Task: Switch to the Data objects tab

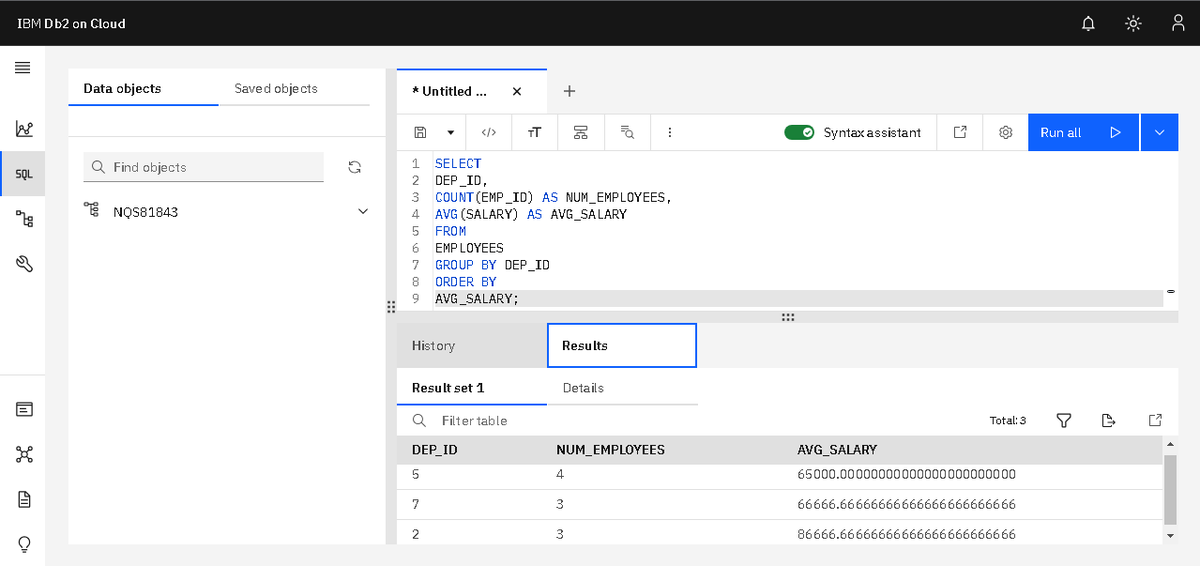Action: click(143, 88)
